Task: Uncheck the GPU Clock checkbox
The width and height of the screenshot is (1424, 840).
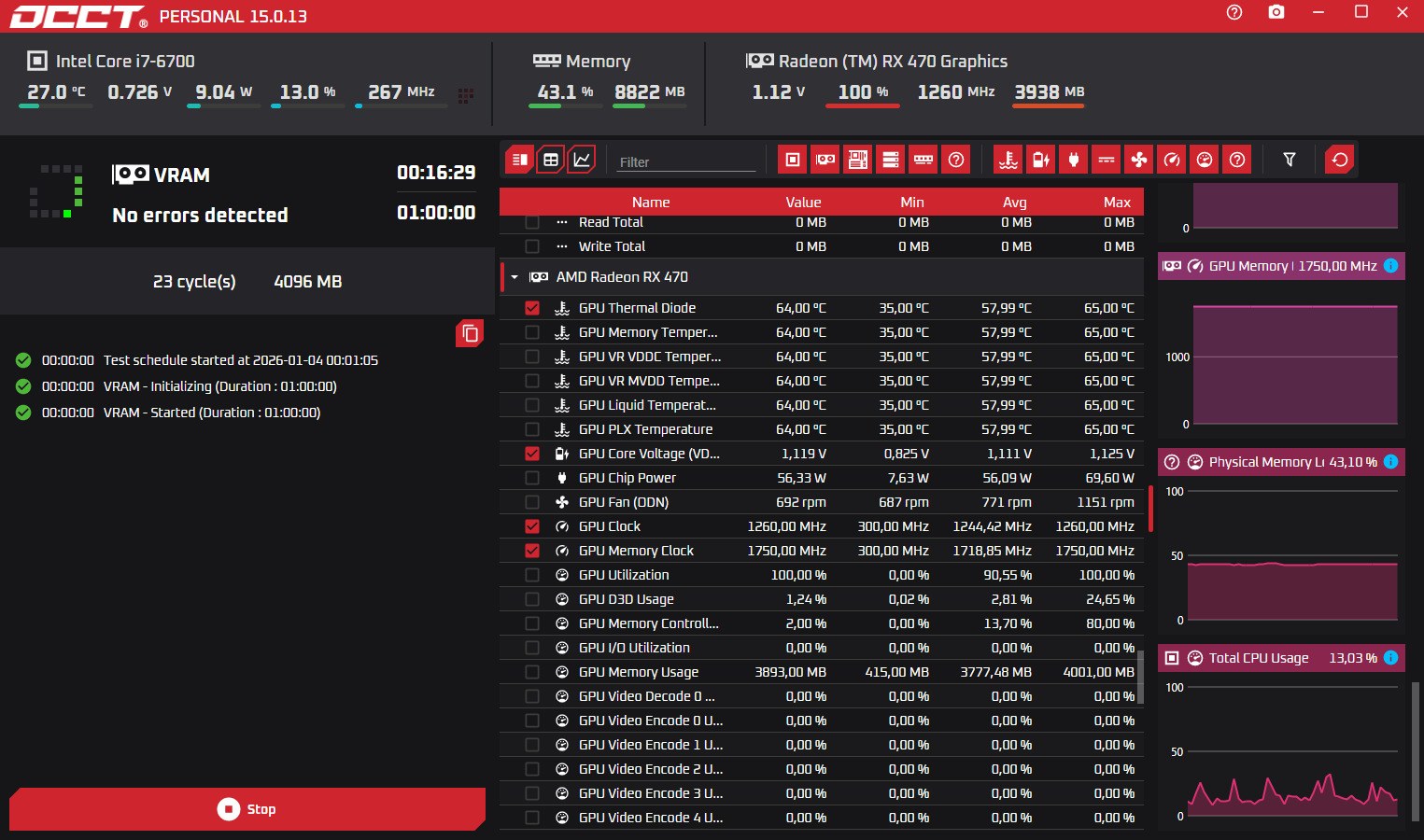Action: click(x=532, y=526)
